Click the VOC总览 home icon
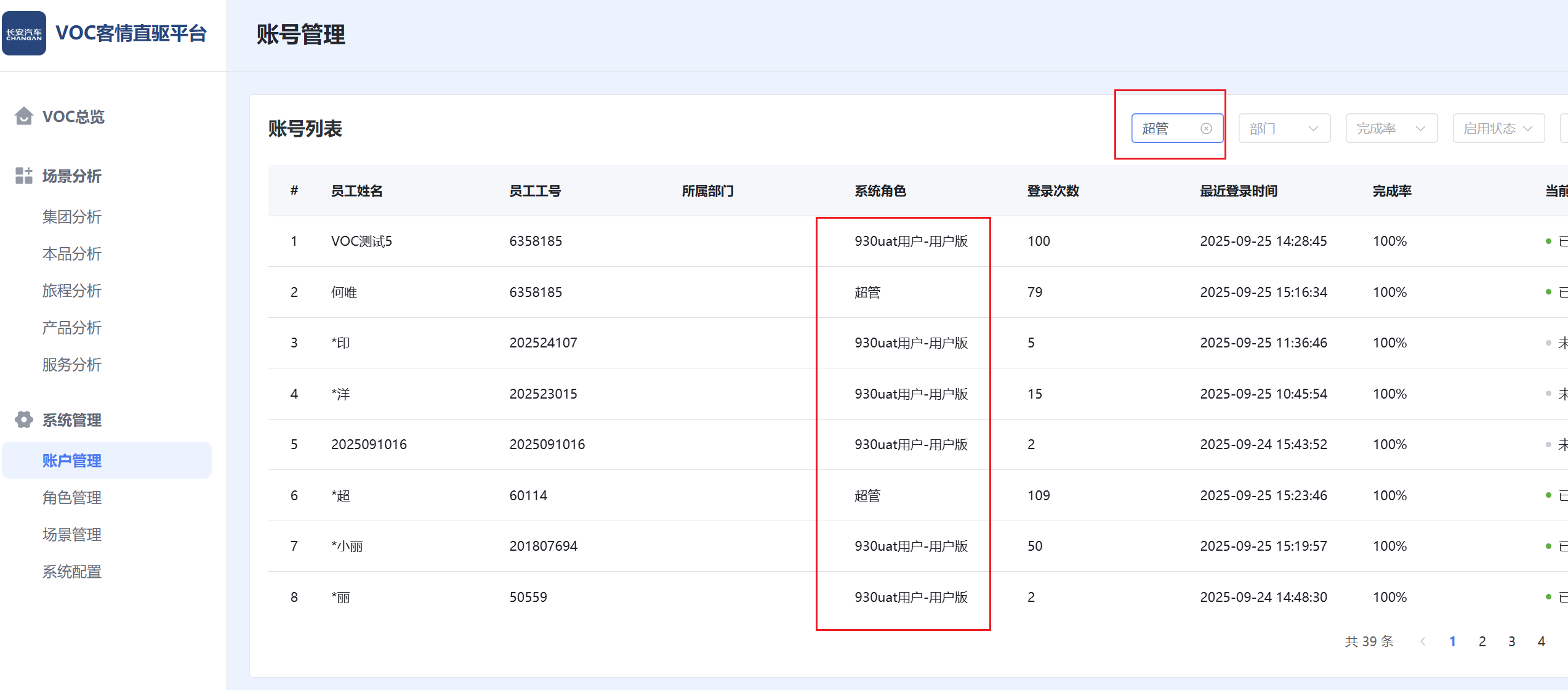Viewport: 1568px width, 690px height. 24,116
